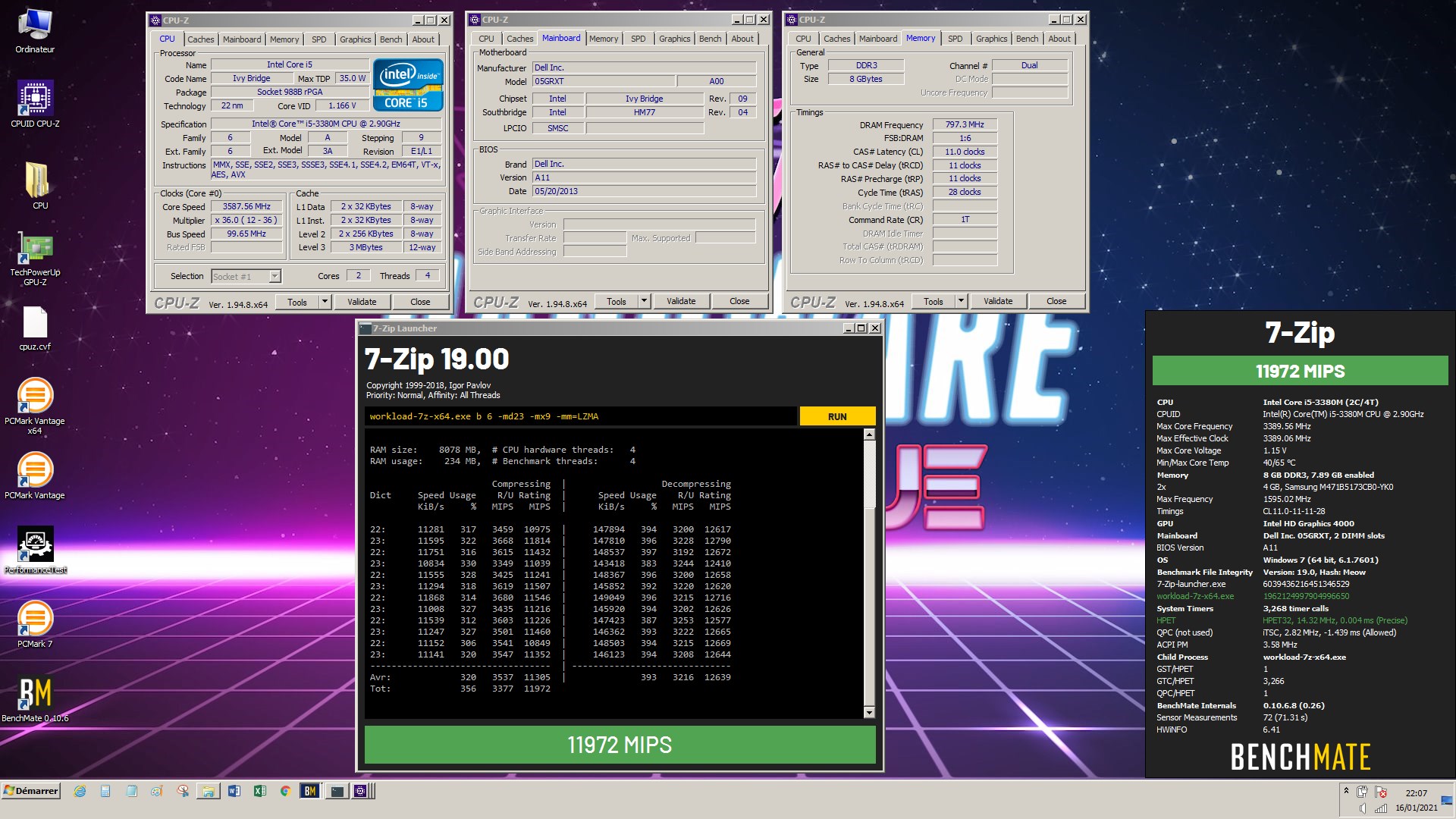This screenshot has height=819, width=1456.
Task: Open Internet Explorer from the taskbar
Action: tap(80, 791)
